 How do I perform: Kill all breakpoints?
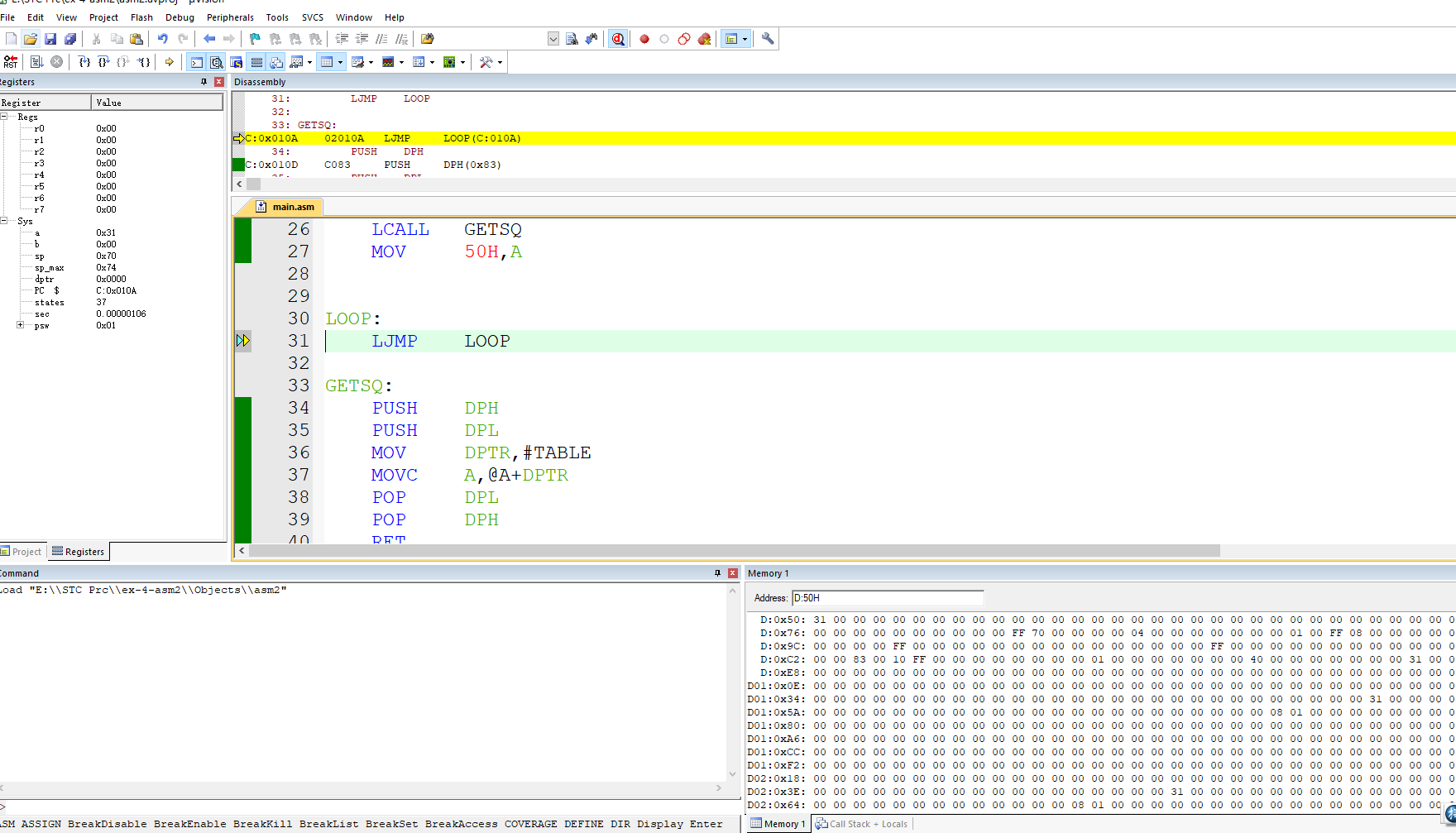[704, 39]
